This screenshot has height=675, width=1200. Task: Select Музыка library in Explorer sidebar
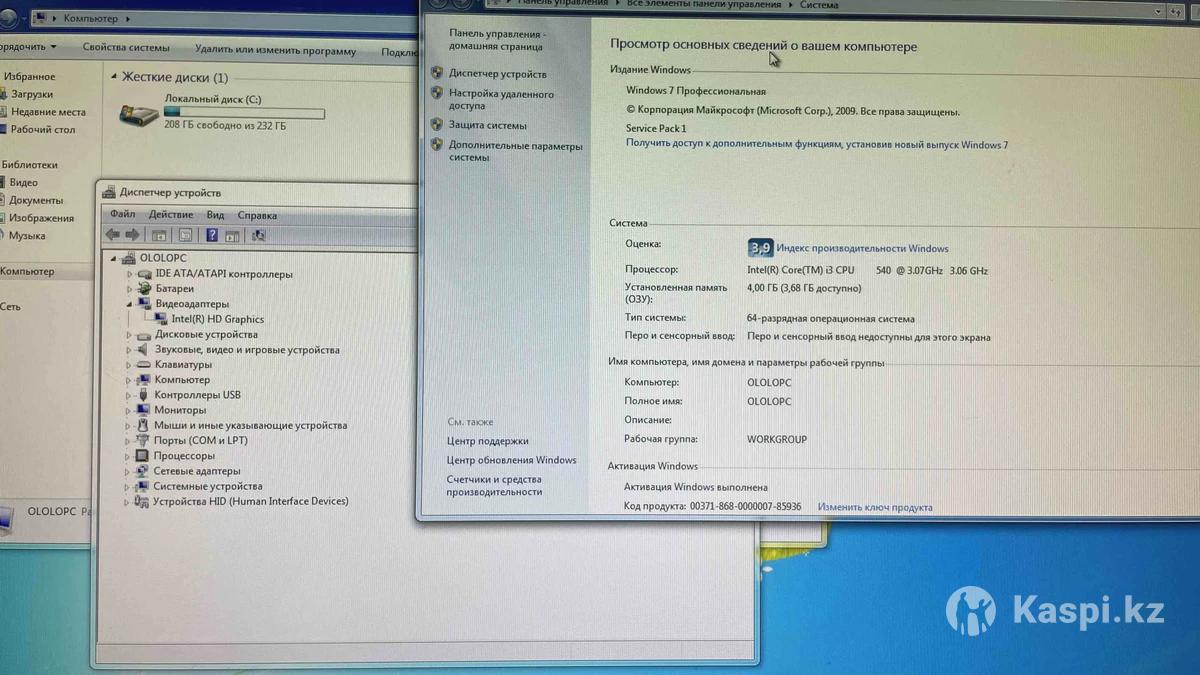tap(27, 236)
